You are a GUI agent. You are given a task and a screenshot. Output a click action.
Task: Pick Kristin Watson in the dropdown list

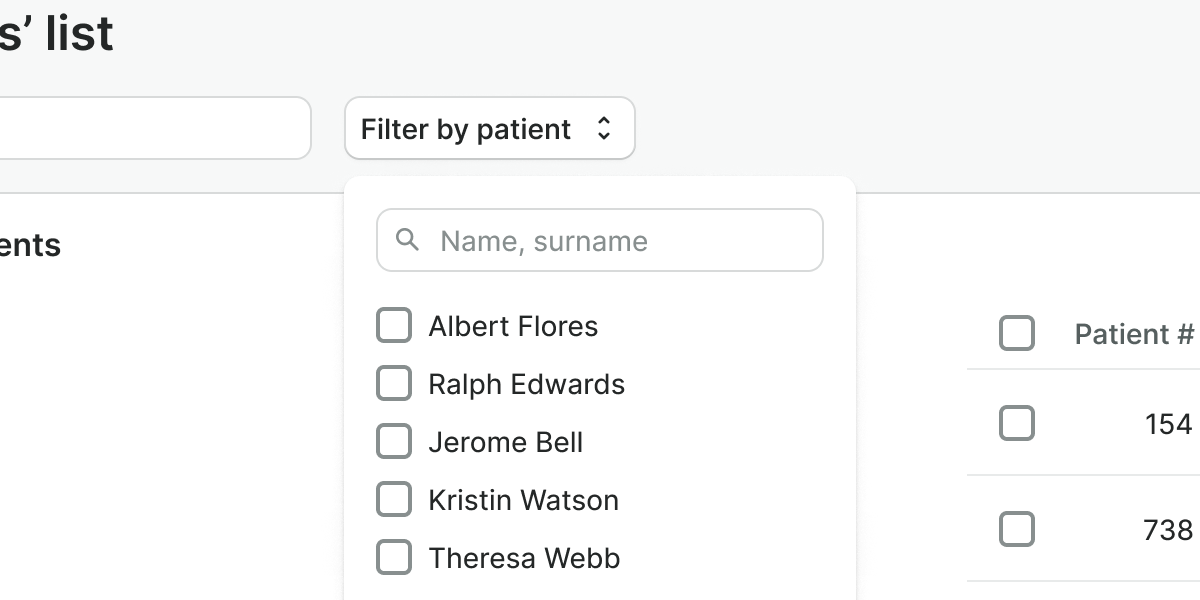(x=523, y=500)
